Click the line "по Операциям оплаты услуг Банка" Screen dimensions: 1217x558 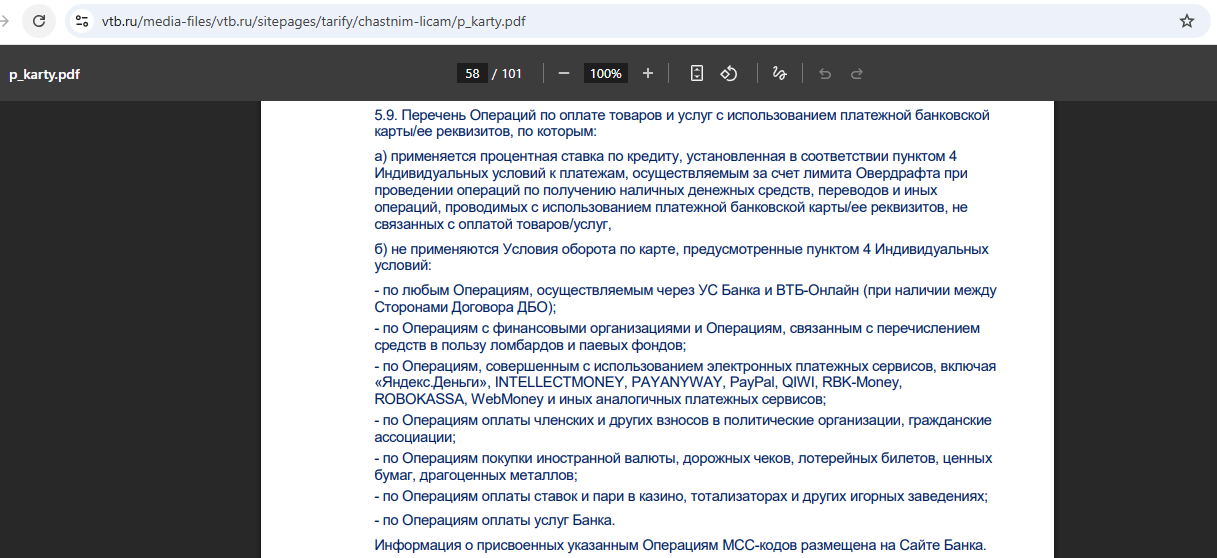pyautogui.click(x=494, y=520)
